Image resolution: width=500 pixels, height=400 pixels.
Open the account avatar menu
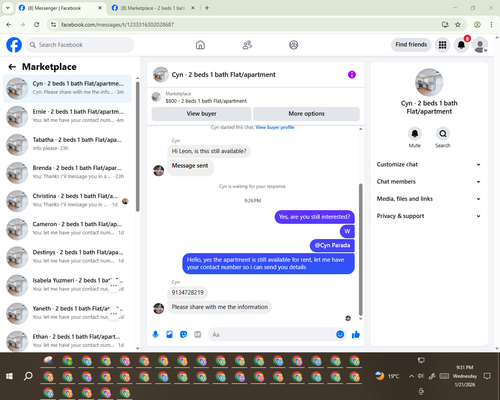coord(480,45)
